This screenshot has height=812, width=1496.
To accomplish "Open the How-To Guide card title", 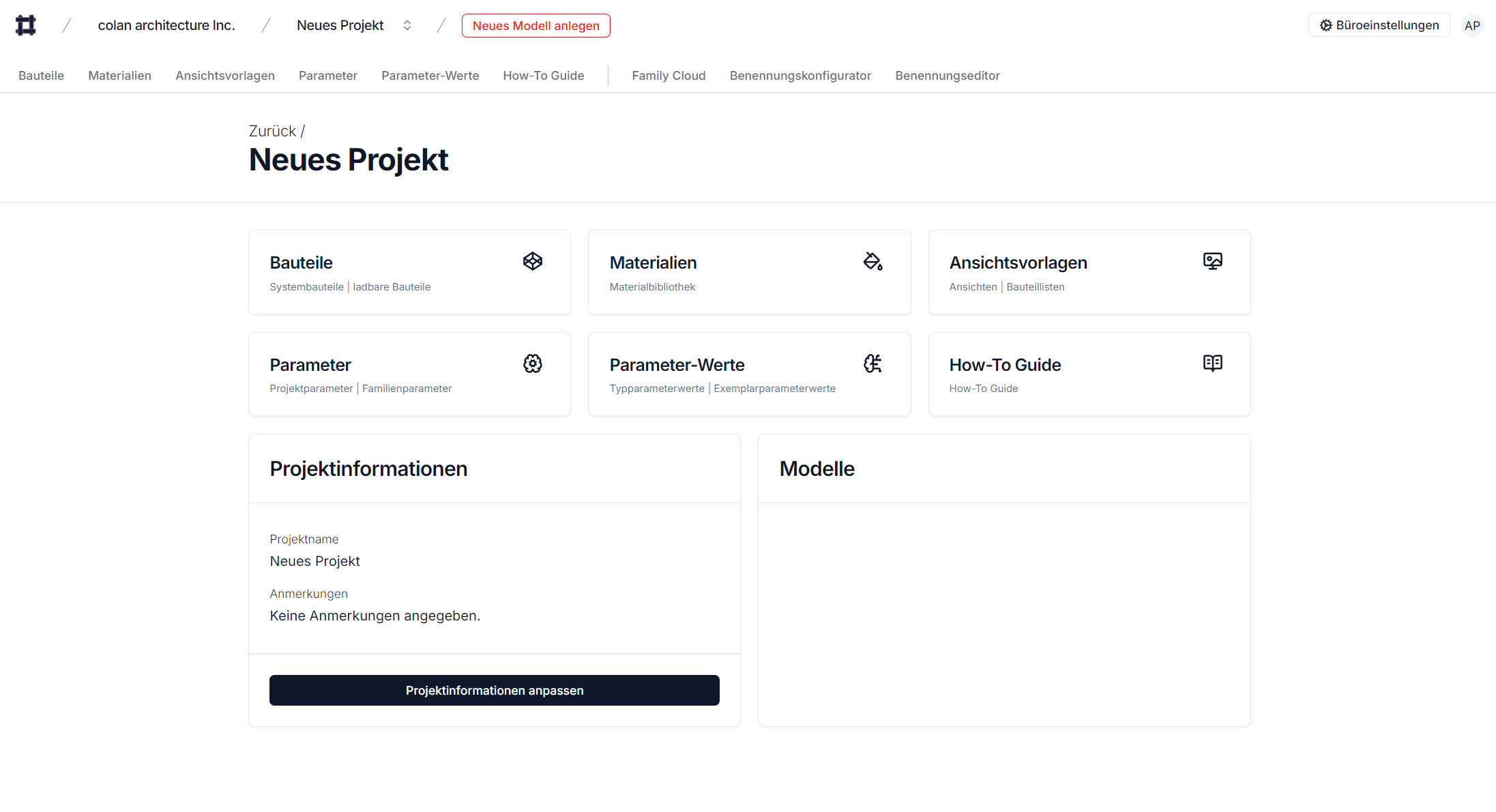I will pos(1005,365).
